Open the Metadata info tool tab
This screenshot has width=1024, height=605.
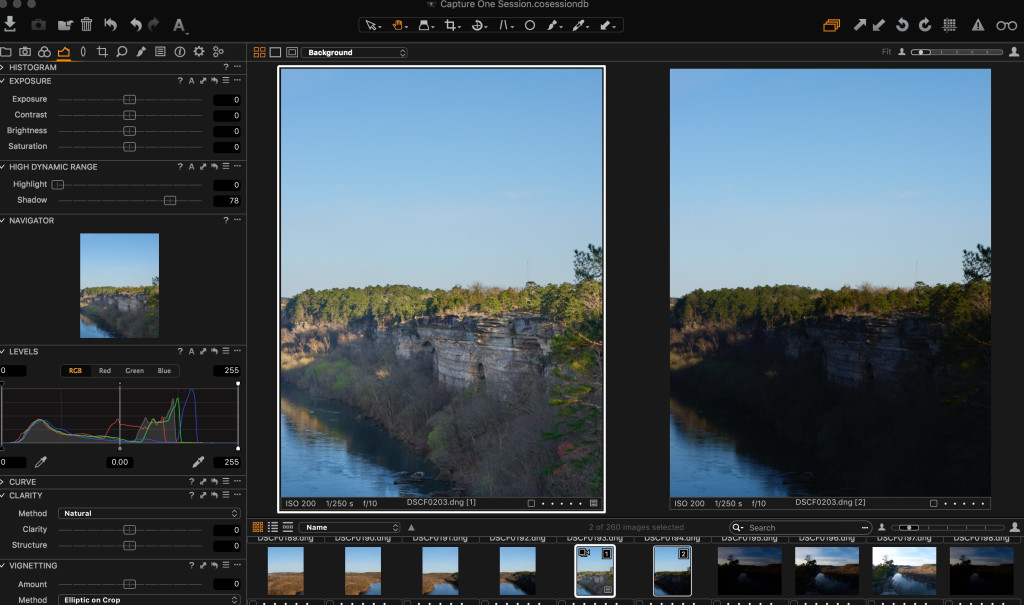tap(180, 52)
